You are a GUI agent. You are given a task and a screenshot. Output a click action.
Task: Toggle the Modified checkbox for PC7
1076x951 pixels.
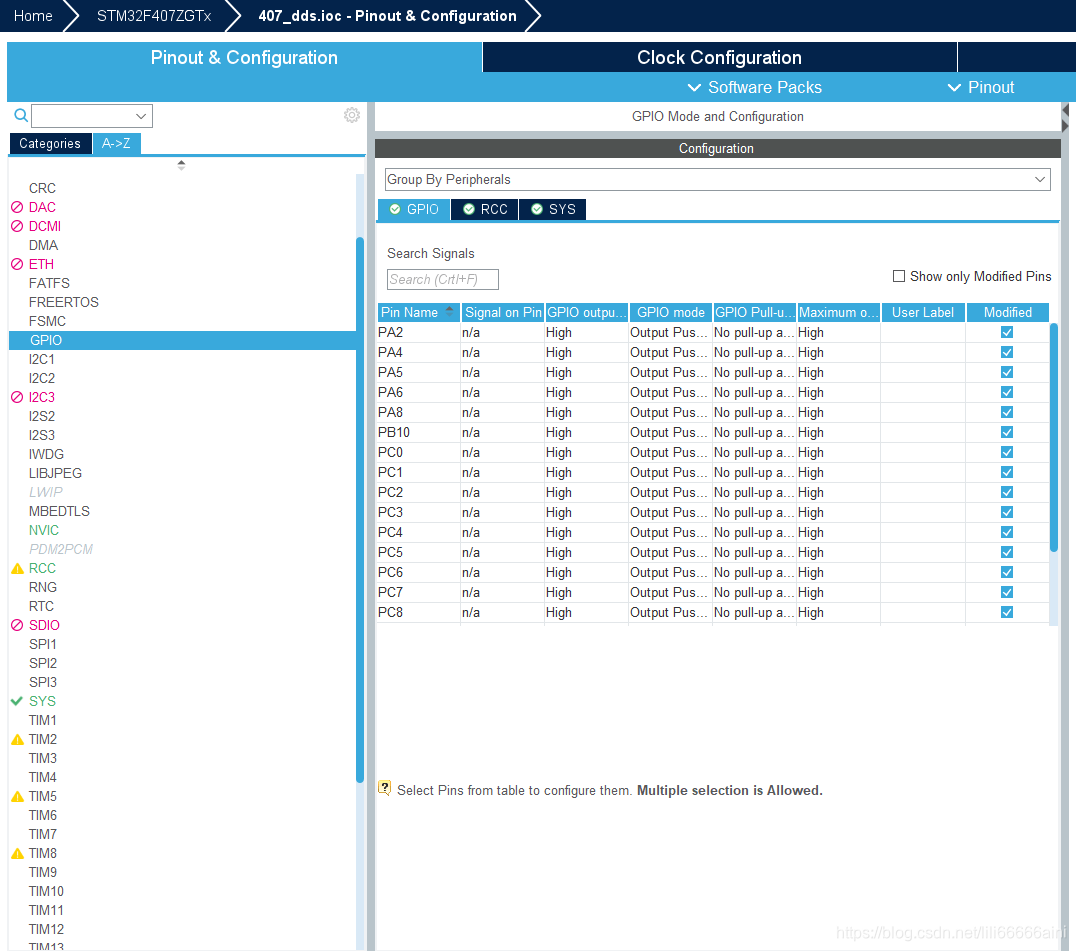click(1007, 592)
